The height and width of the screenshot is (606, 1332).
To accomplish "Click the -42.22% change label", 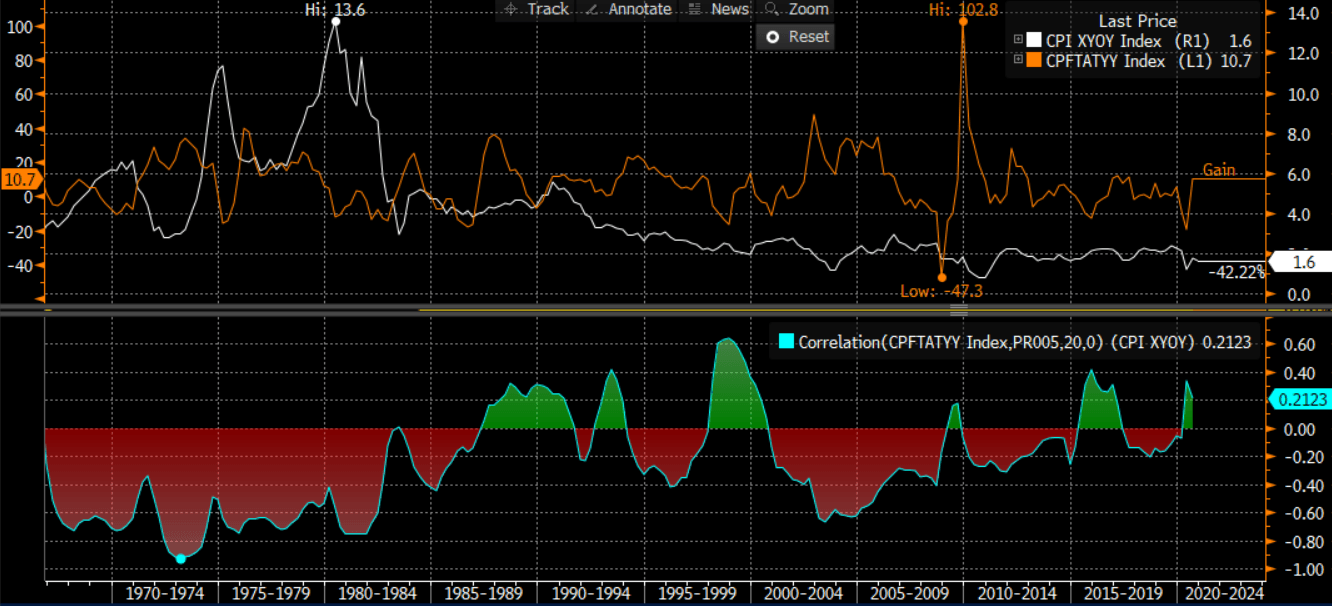I will click(1236, 271).
